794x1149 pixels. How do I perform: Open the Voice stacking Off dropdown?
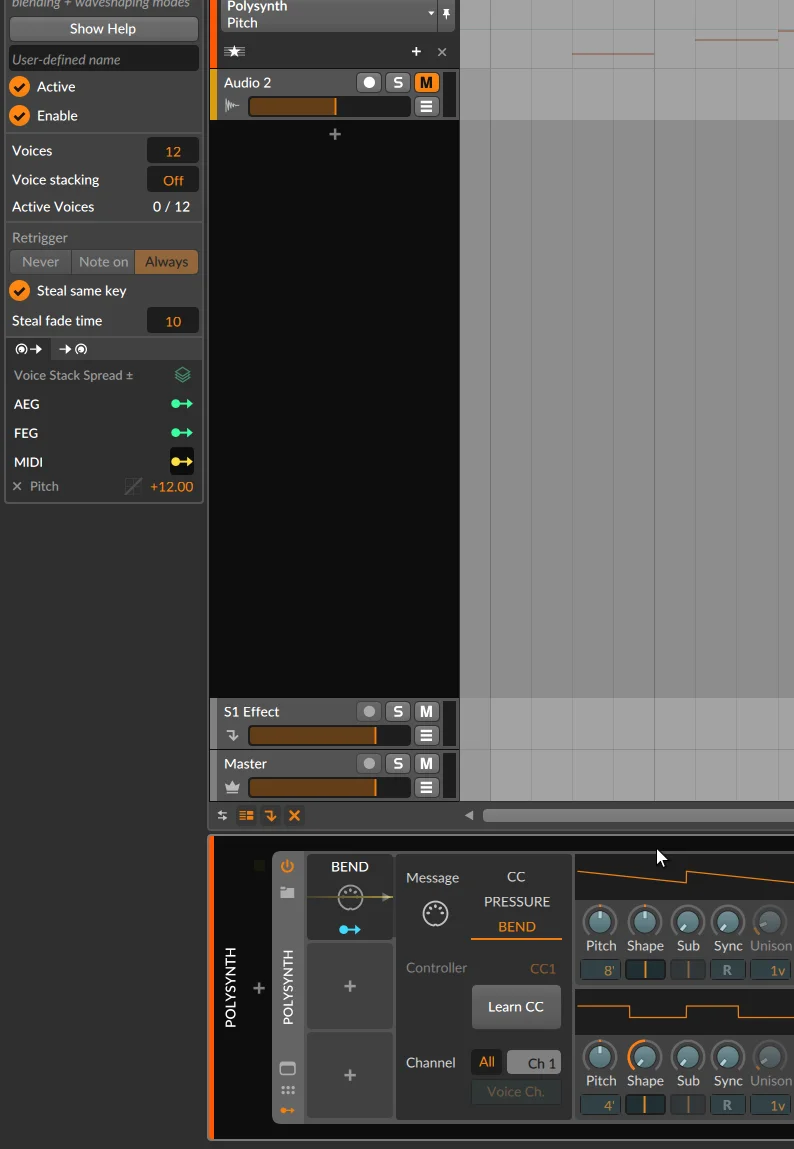point(173,180)
